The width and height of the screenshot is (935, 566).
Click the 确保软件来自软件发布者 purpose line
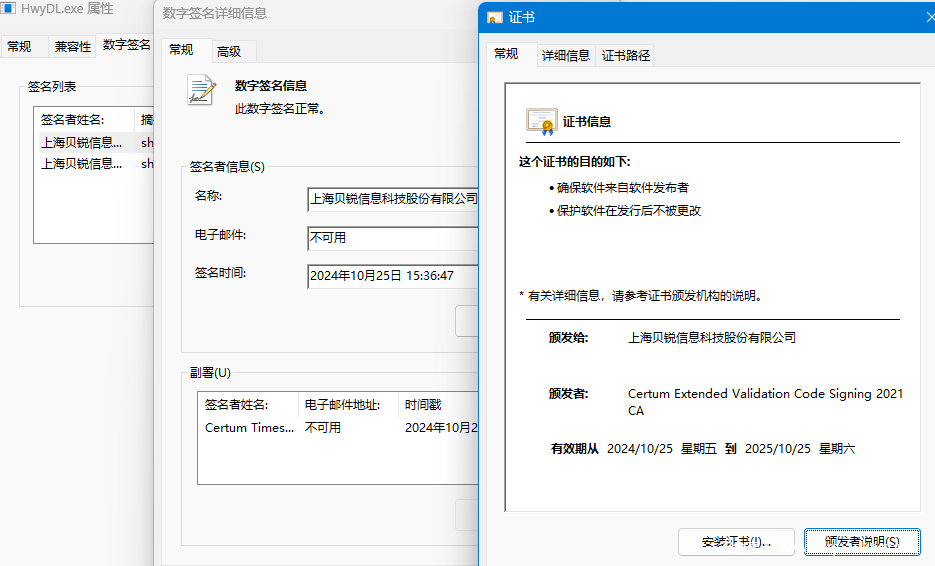coord(623,188)
